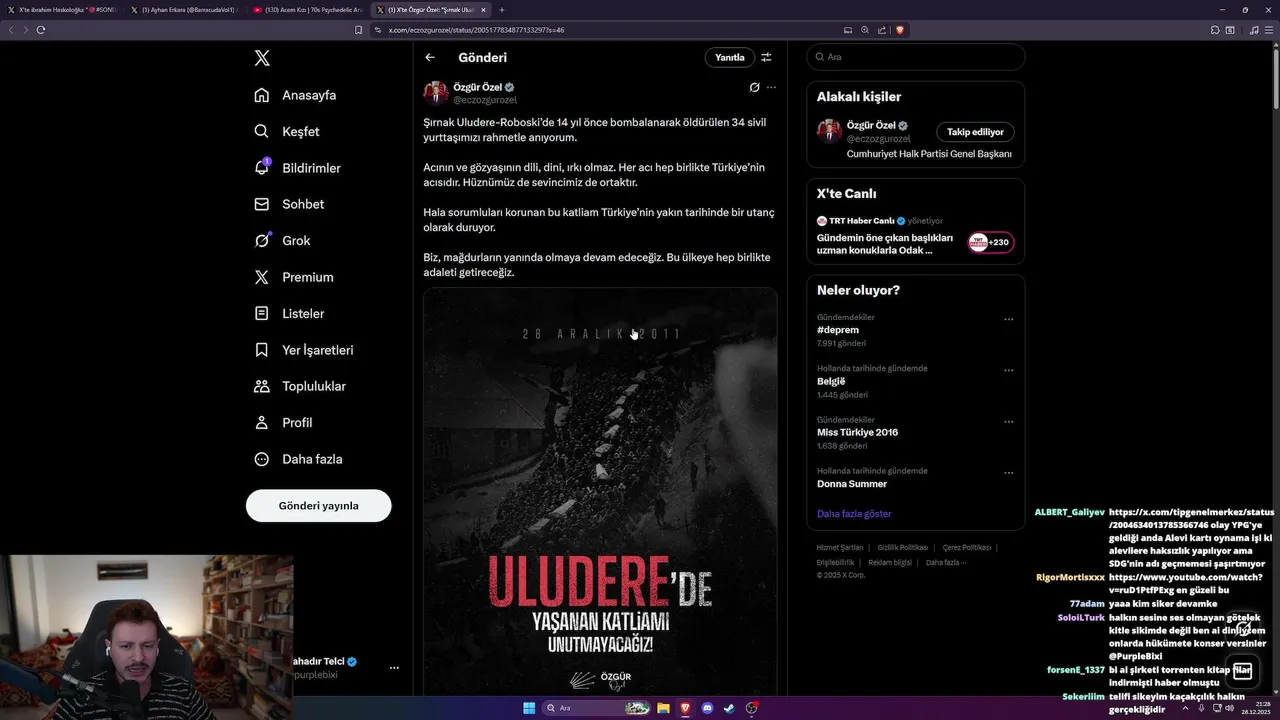Click Gönderi yayınla button
The image size is (1280, 720).
click(x=318, y=505)
